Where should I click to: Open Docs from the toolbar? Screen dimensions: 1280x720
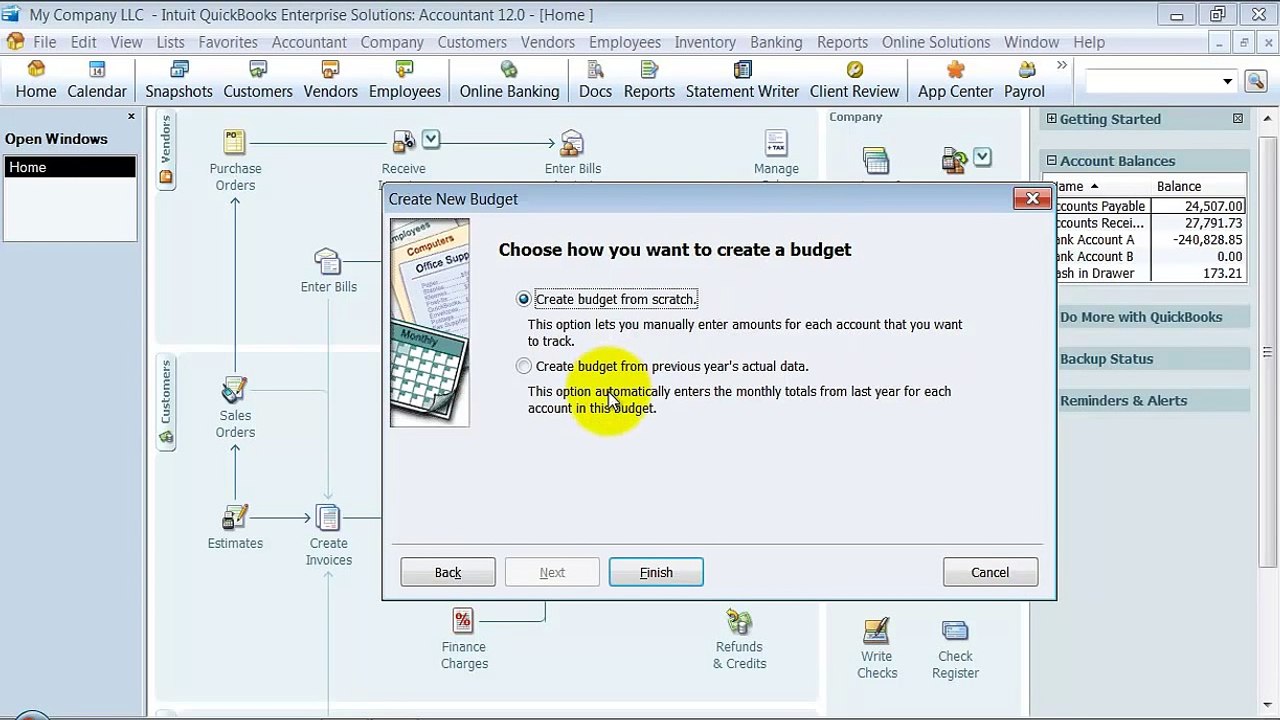point(595,80)
